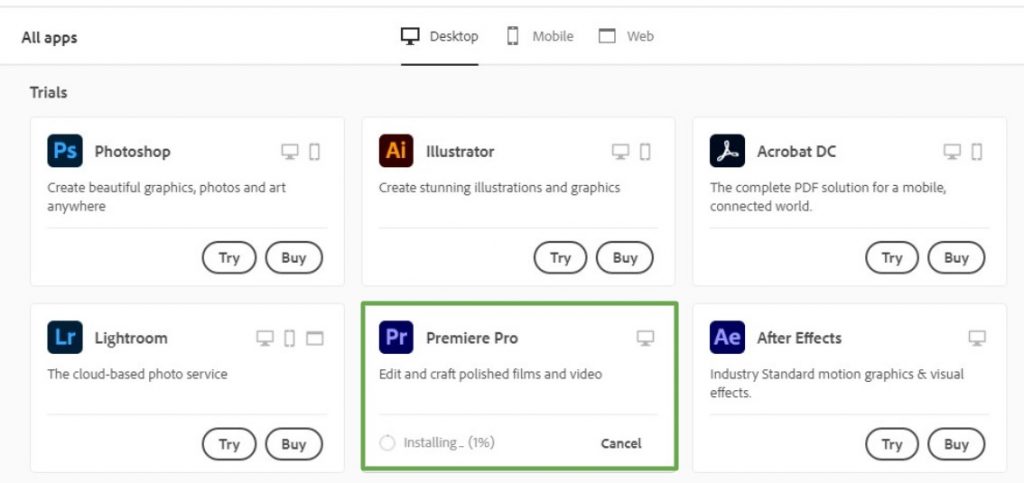Click Premiere Pro's desktop platform icon
The height and width of the screenshot is (483, 1024).
[x=645, y=338]
